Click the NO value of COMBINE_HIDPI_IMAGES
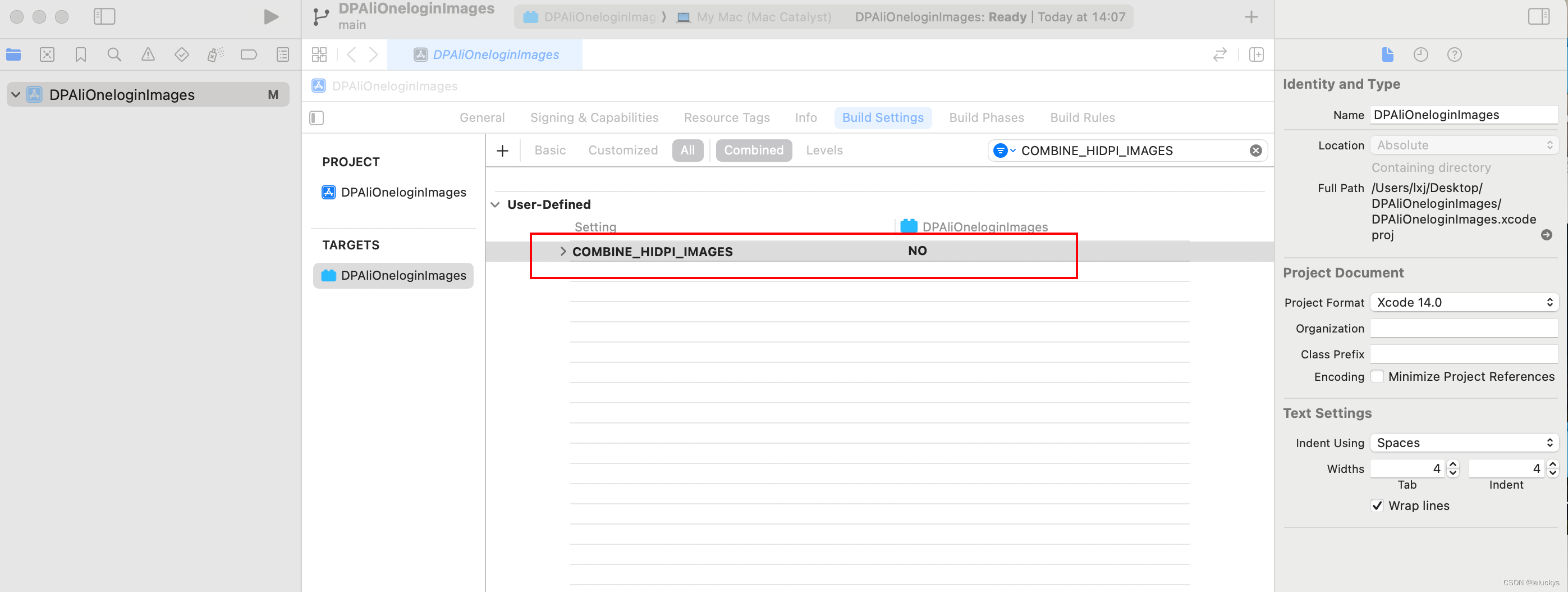1568x592 pixels. 916,251
